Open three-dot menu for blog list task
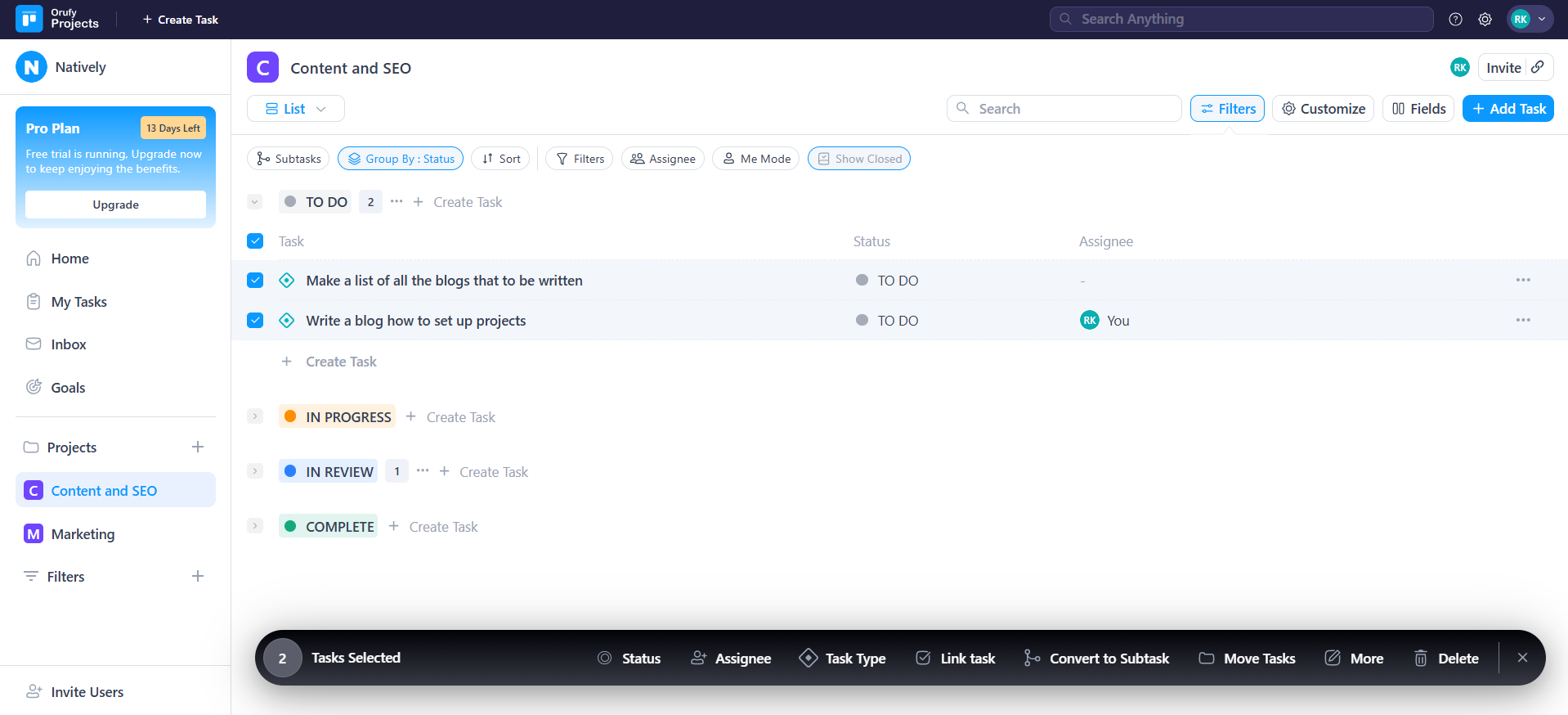1568x715 pixels. pos(1522,281)
